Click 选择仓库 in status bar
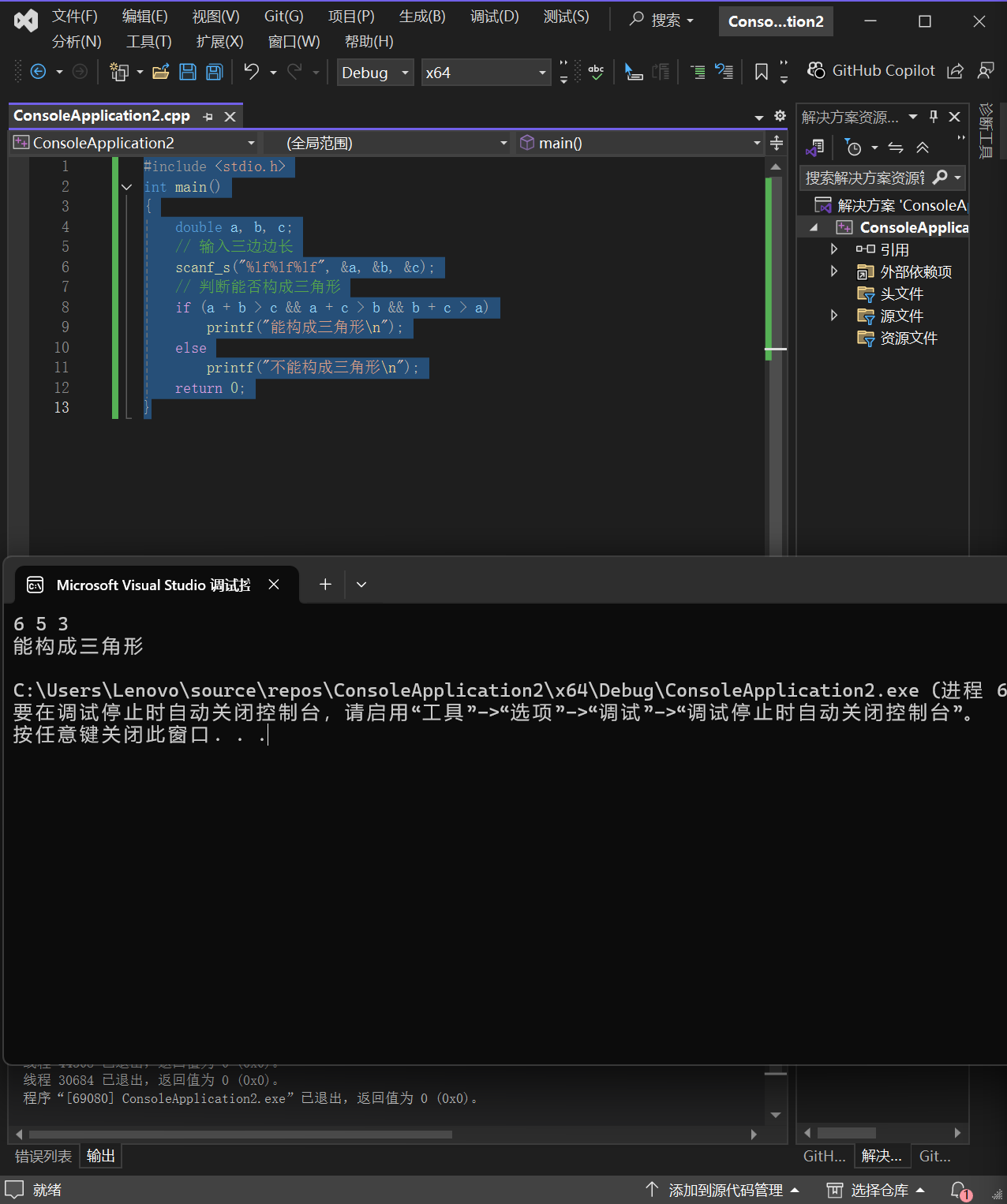1007x1204 pixels. pos(875,1190)
